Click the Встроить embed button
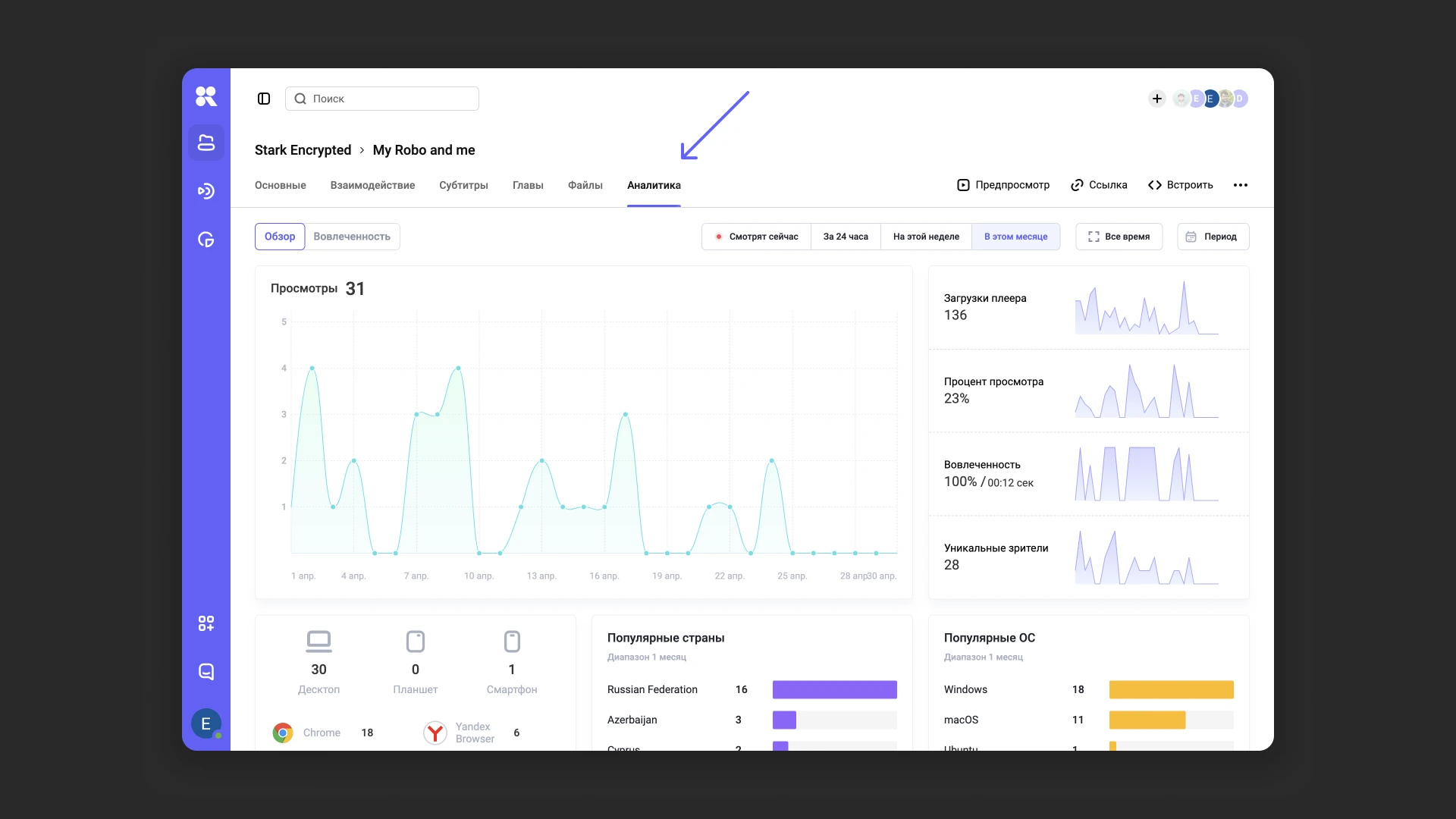The image size is (1456, 819). pos(1181,185)
